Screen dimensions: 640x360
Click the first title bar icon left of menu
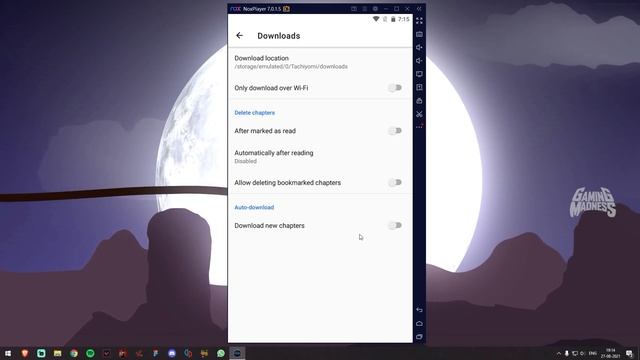click(x=354, y=9)
